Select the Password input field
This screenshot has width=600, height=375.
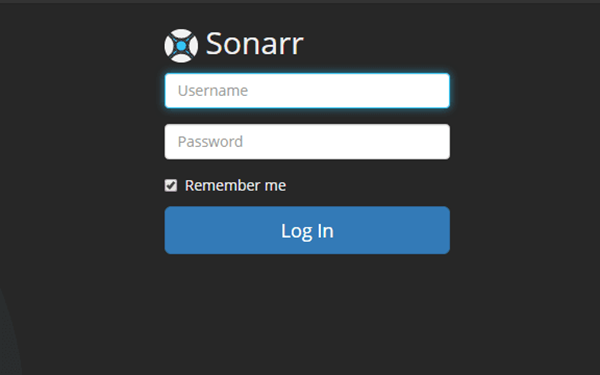click(307, 142)
